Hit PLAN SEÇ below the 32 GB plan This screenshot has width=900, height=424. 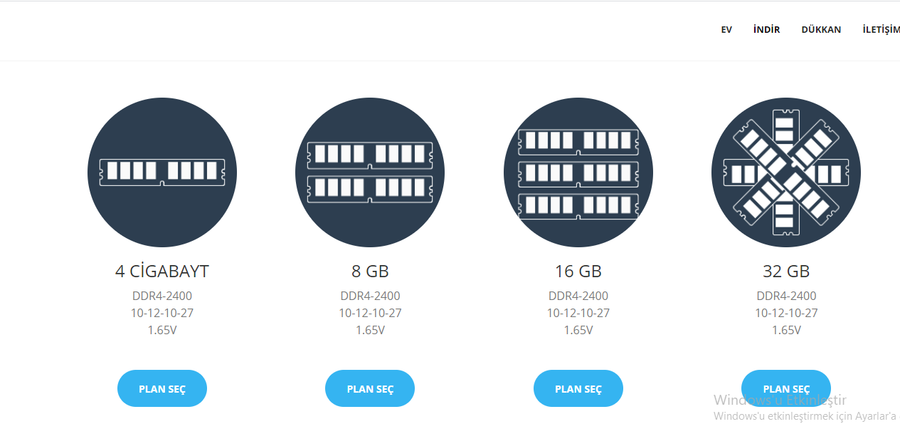tap(786, 389)
